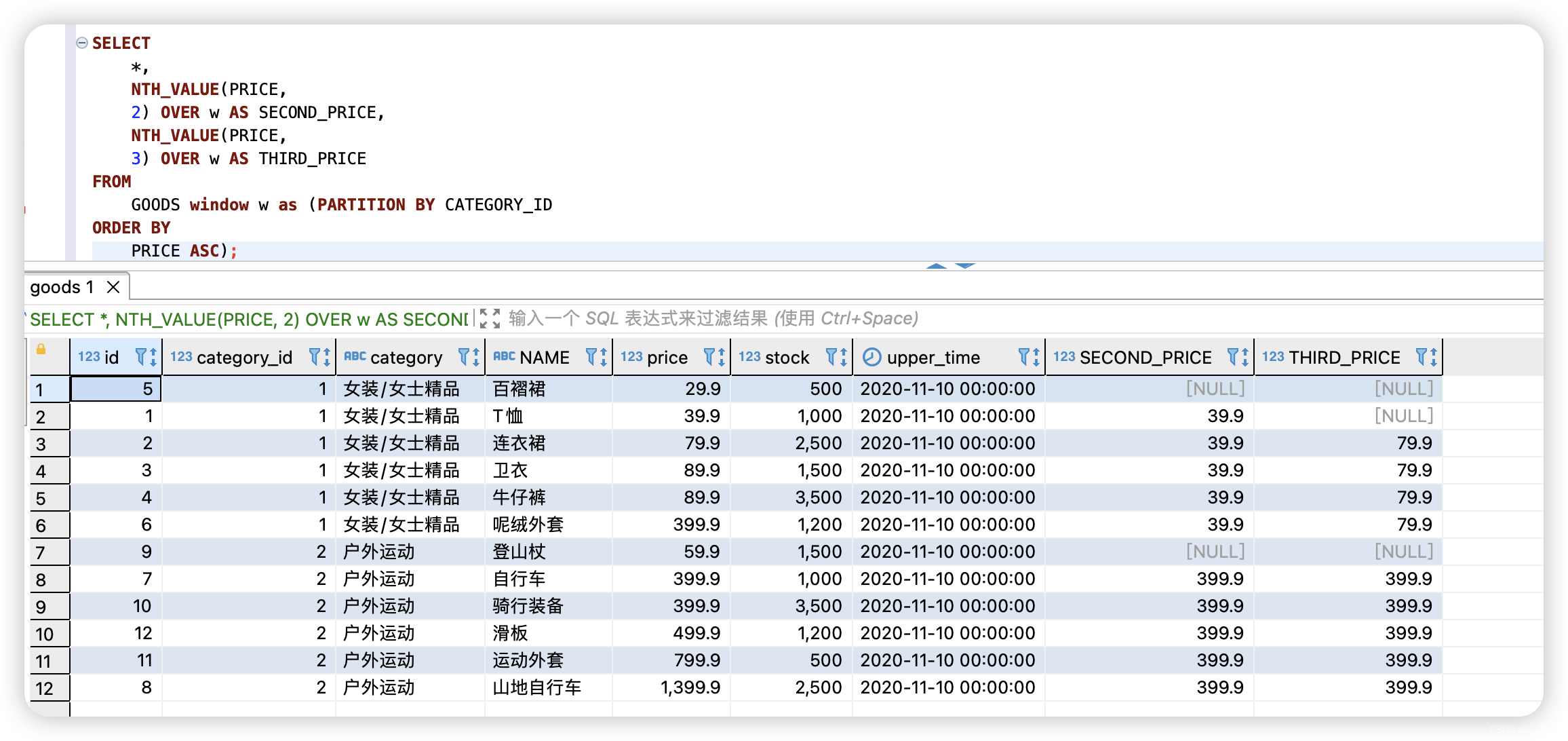This screenshot has height=741, width=1568.
Task: Click the NULL THIRD_PRICE cell in row 2
Action: [x=1348, y=416]
